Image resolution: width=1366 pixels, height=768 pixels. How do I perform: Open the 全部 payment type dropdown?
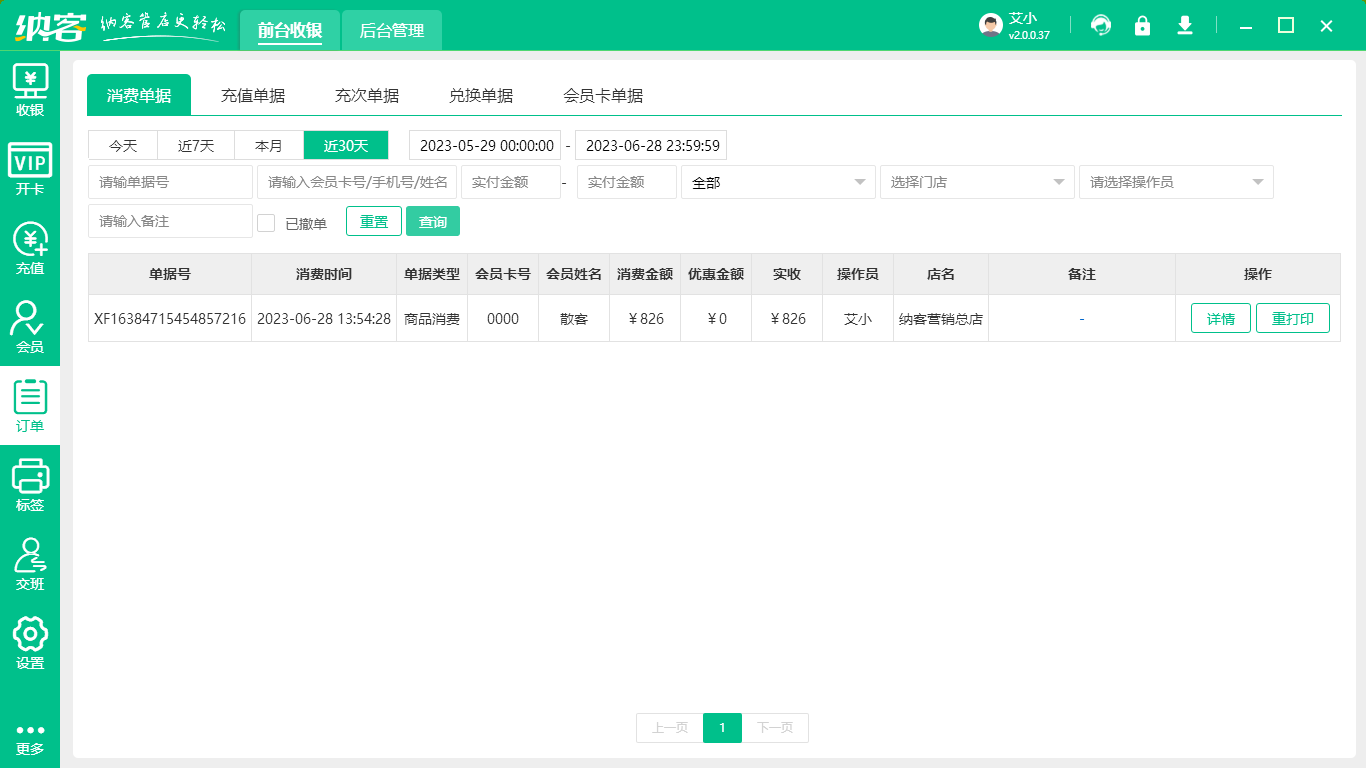coord(778,182)
